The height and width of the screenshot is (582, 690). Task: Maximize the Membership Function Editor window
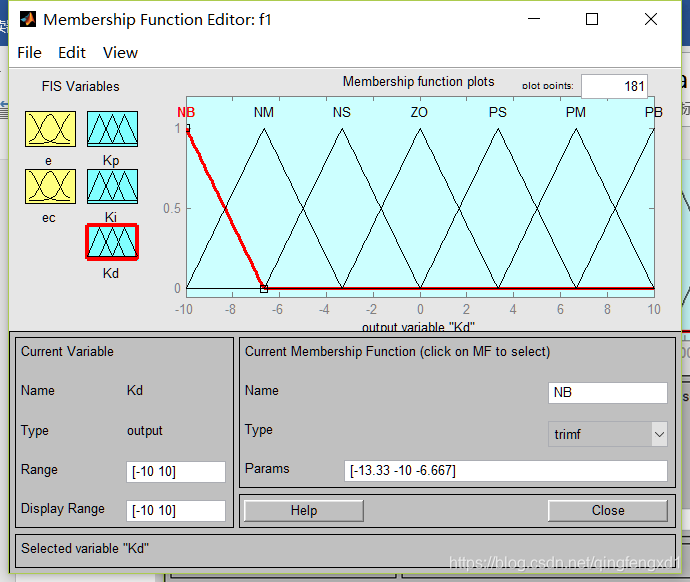coord(592,19)
